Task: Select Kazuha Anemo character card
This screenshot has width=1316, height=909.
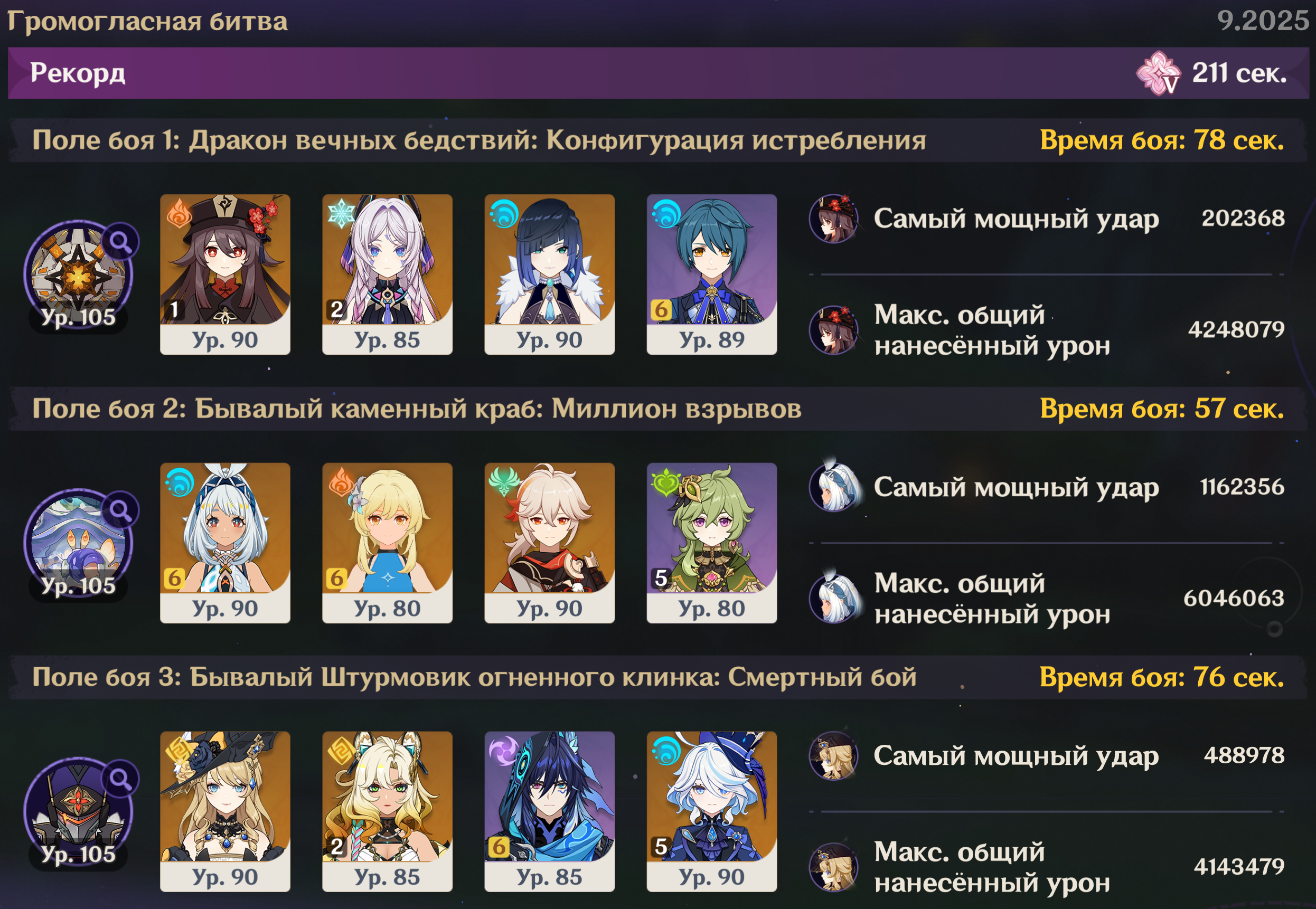Action: click(549, 543)
